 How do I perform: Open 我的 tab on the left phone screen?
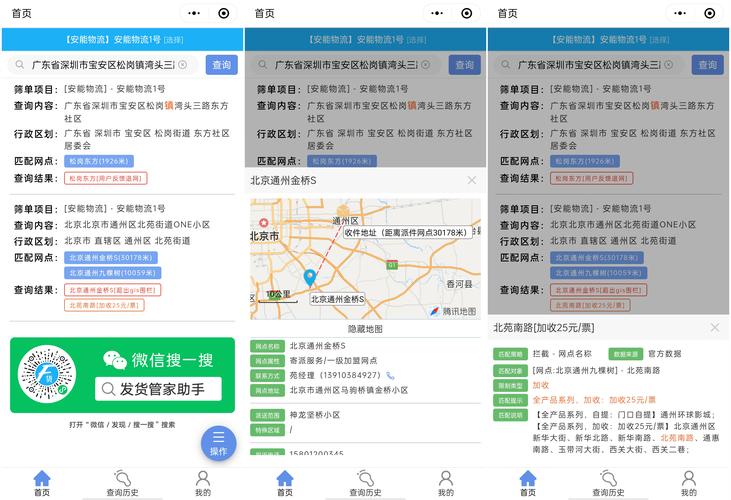click(203, 483)
